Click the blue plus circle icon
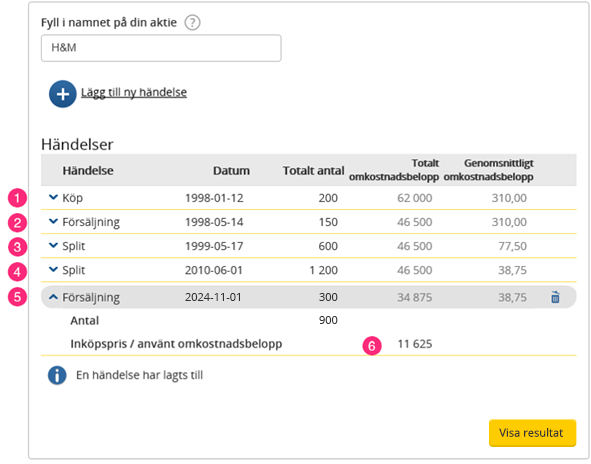The height and width of the screenshot is (464, 591). pyautogui.click(x=63, y=94)
